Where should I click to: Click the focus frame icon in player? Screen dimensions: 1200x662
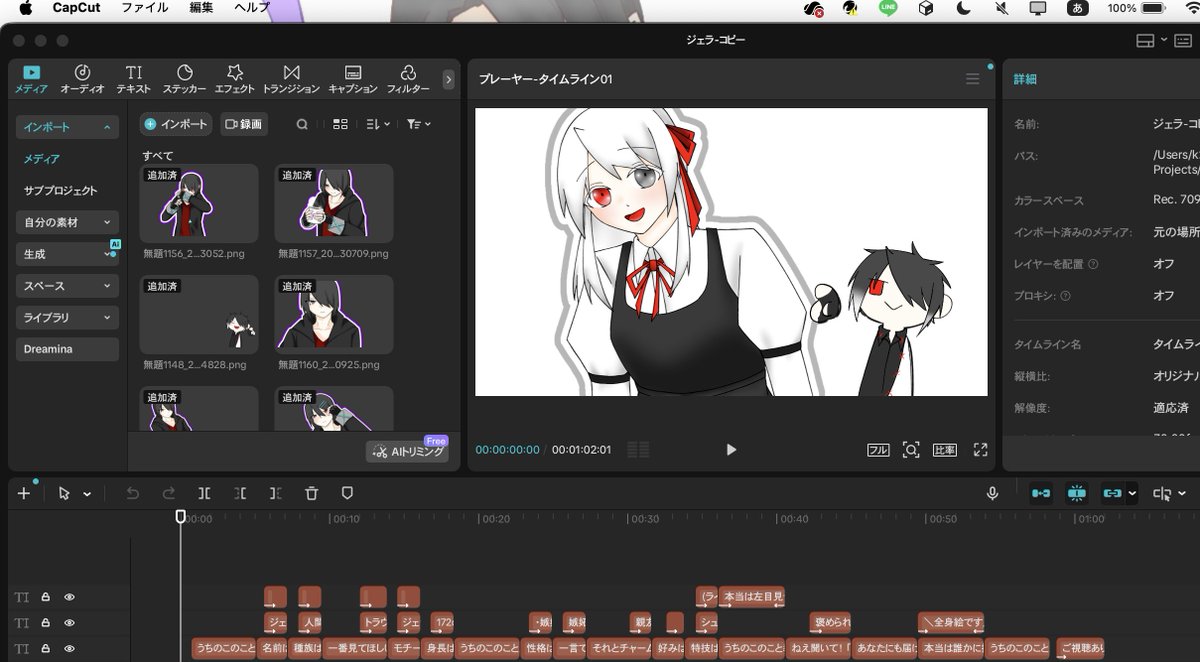click(x=911, y=450)
